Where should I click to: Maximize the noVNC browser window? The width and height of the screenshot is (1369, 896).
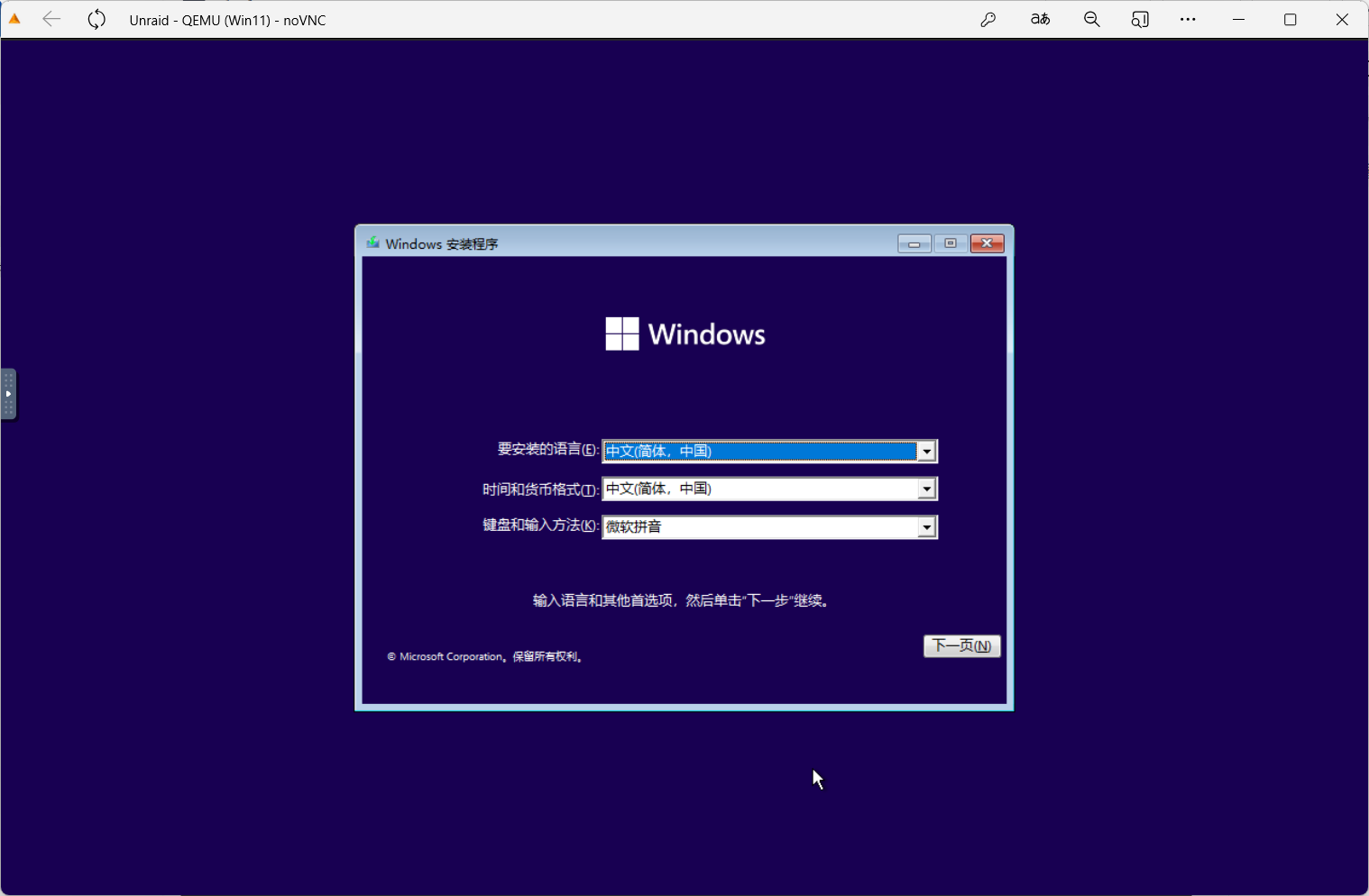(1291, 19)
